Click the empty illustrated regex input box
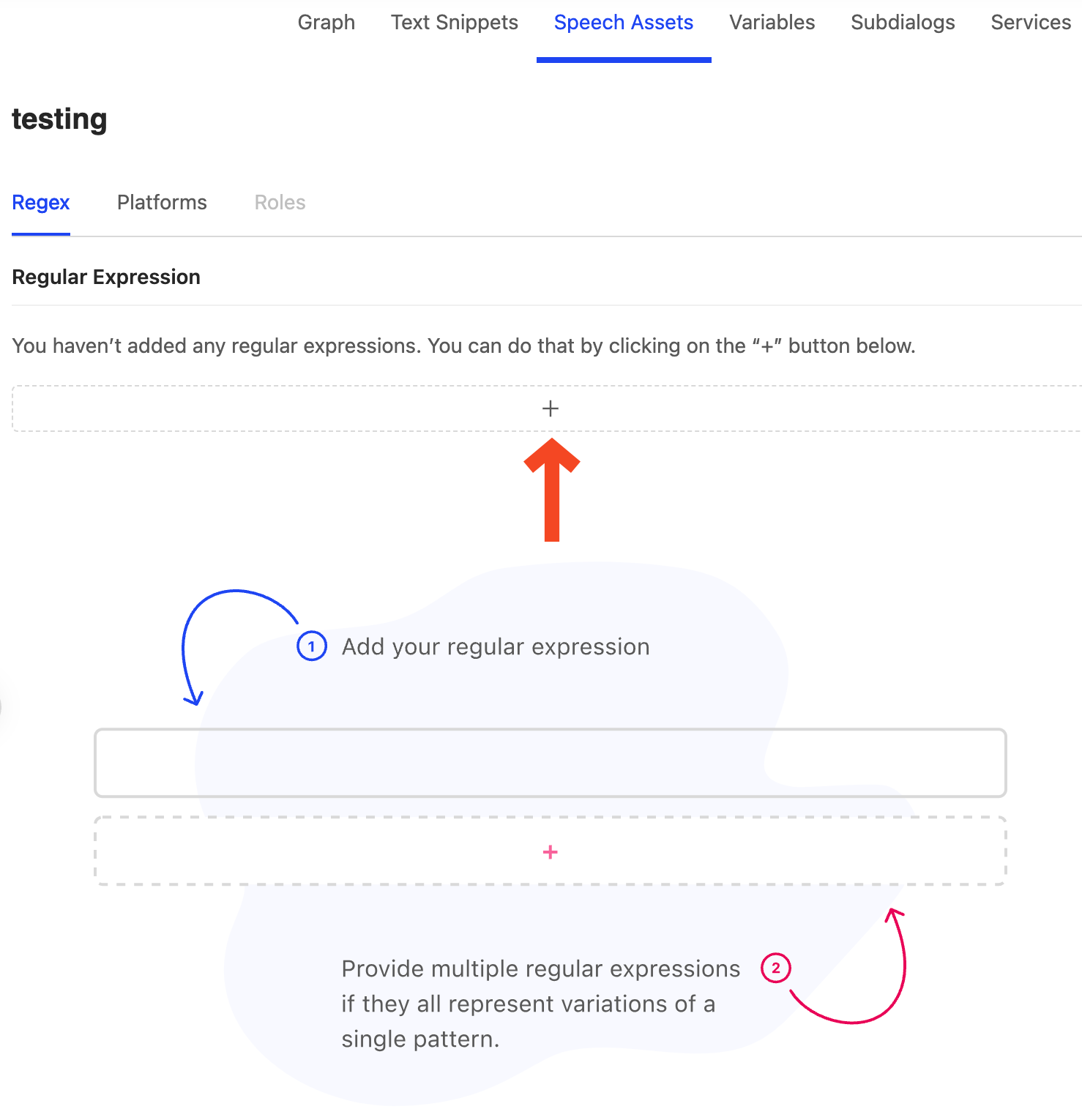Viewport: 1082px width, 1120px height. pos(551,763)
